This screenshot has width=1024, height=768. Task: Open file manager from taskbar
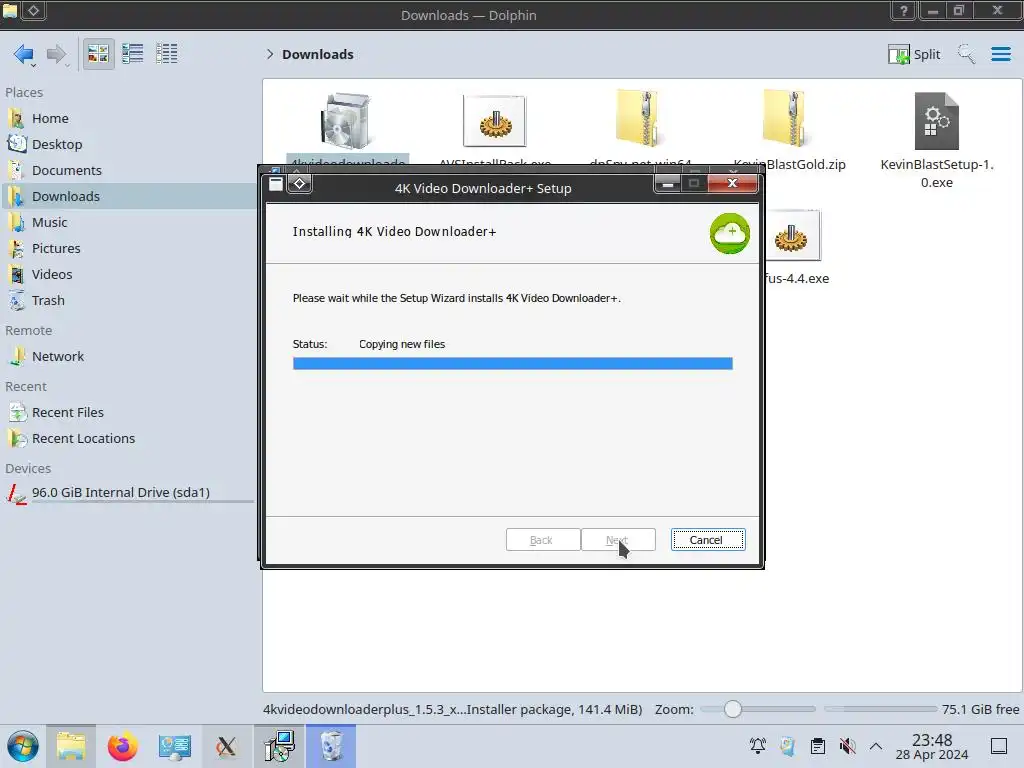pos(71,746)
